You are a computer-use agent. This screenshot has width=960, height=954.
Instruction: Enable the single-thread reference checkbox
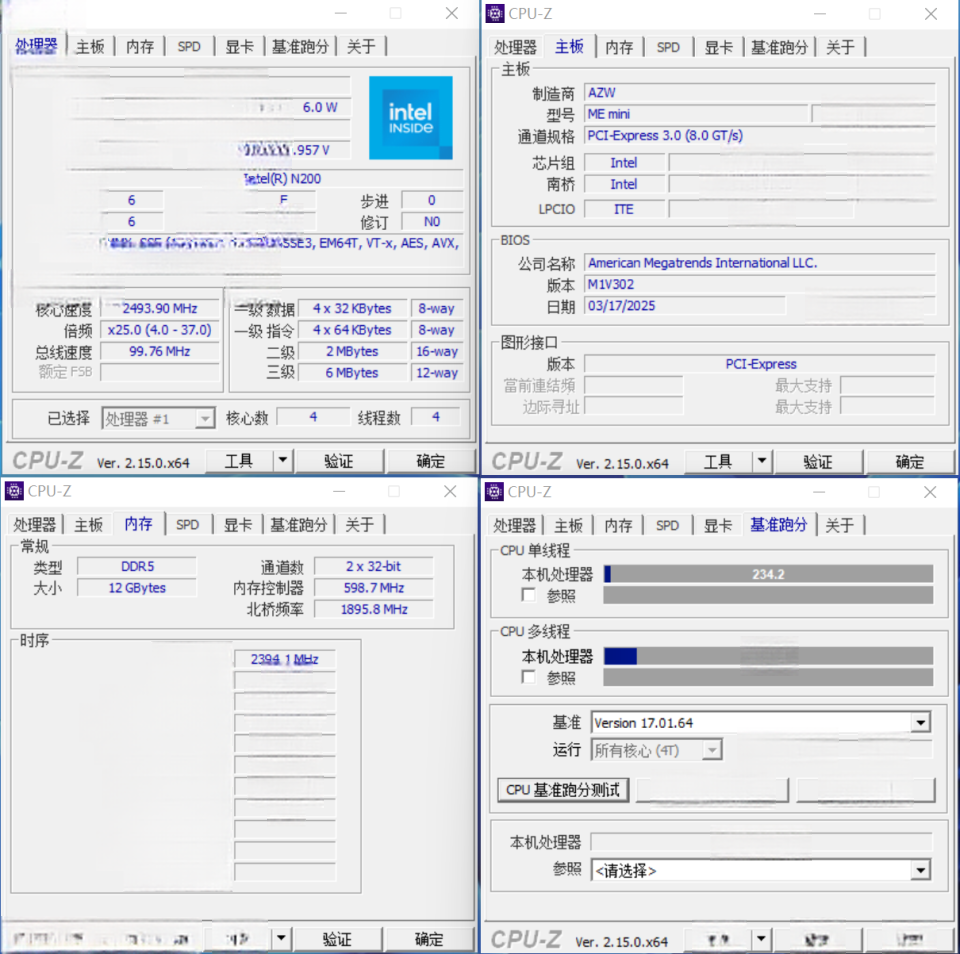528,595
